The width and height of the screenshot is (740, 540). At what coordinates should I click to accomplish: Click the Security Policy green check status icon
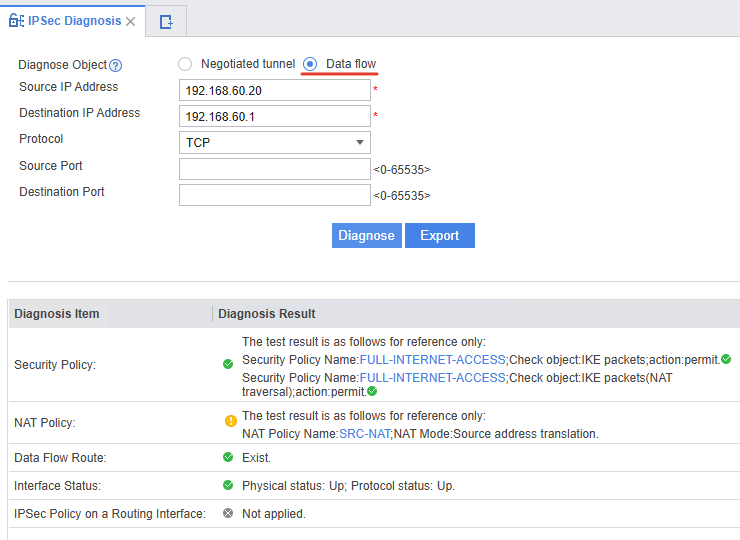pyautogui.click(x=228, y=364)
